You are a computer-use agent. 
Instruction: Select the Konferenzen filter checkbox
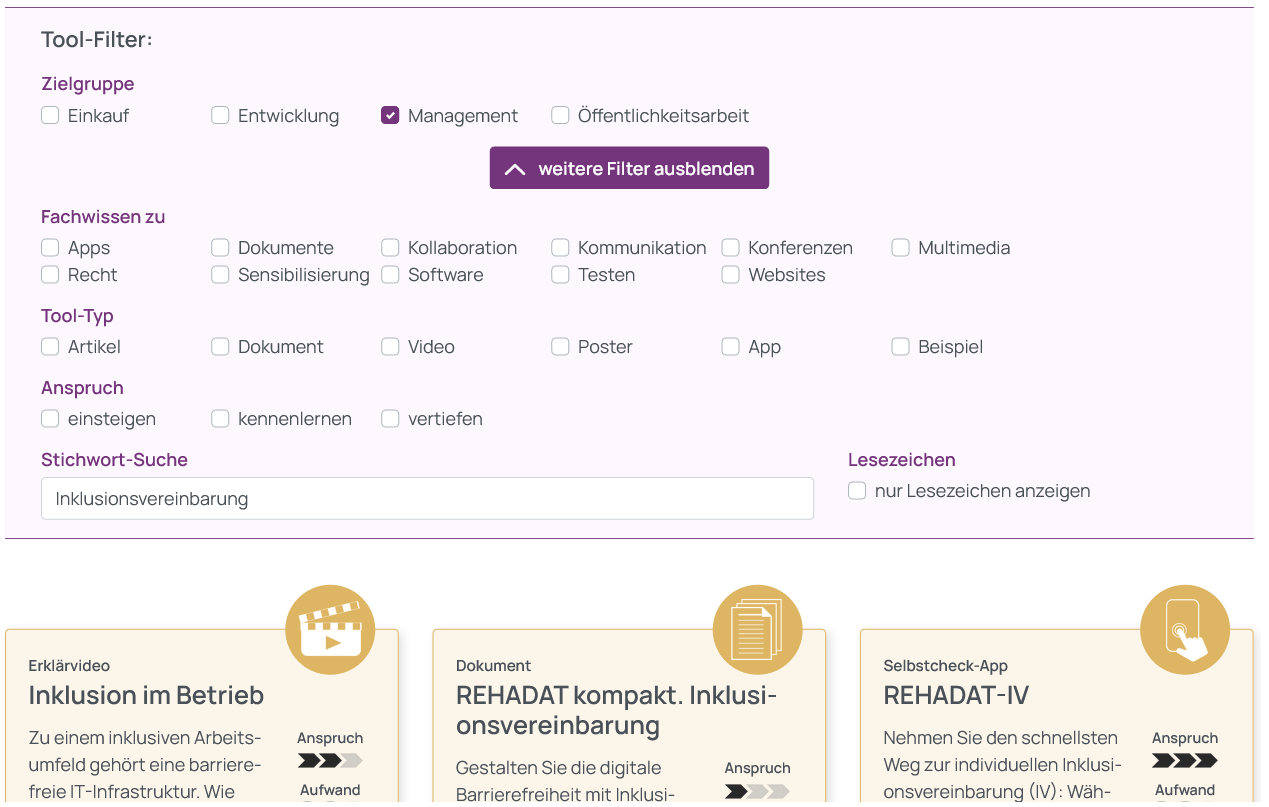click(x=730, y=247)
